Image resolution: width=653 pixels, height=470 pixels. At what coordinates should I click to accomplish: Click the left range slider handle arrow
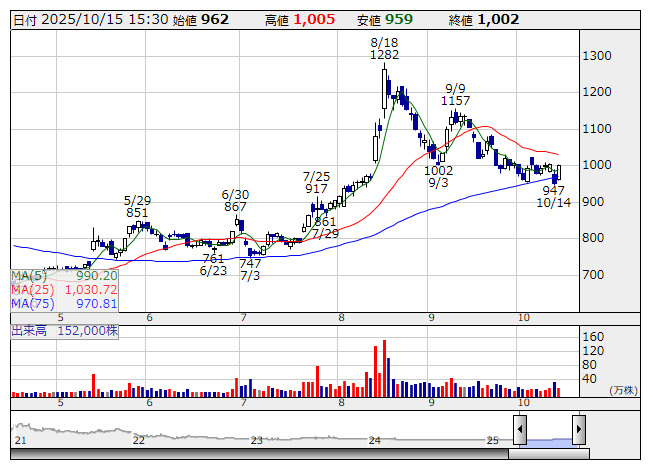click(x=520, y=429)
